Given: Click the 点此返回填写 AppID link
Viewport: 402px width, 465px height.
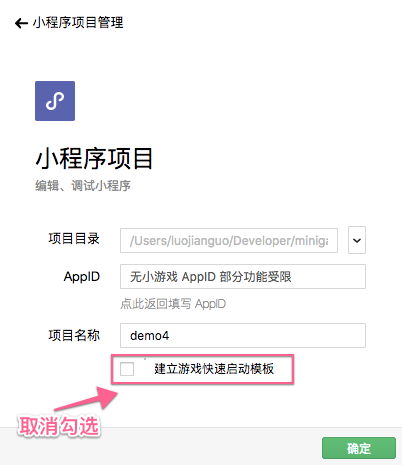Looking at the screenshot, I should point(173,304).
